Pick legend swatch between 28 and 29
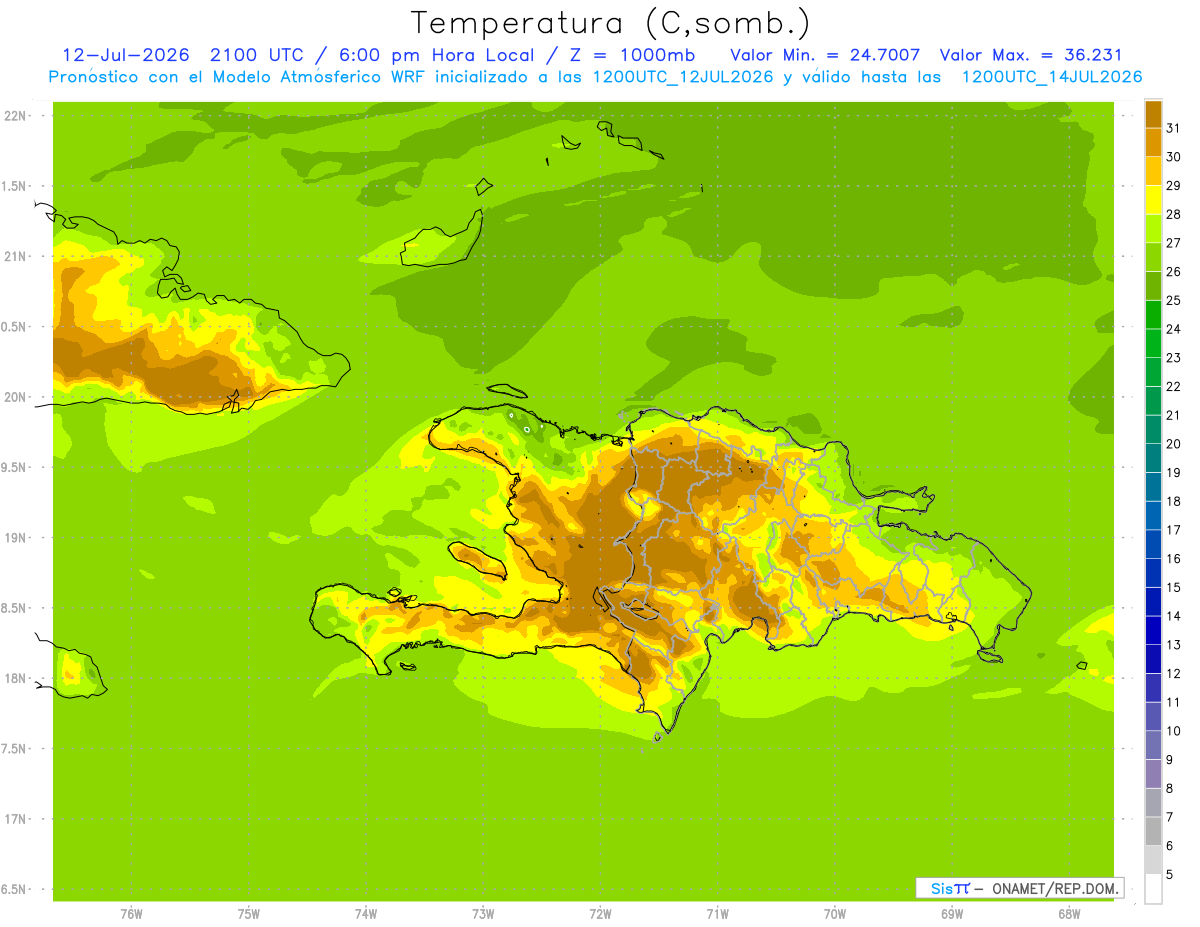Image resolution: width=1200 pixels, height=927 pixels. (1153, 200)
